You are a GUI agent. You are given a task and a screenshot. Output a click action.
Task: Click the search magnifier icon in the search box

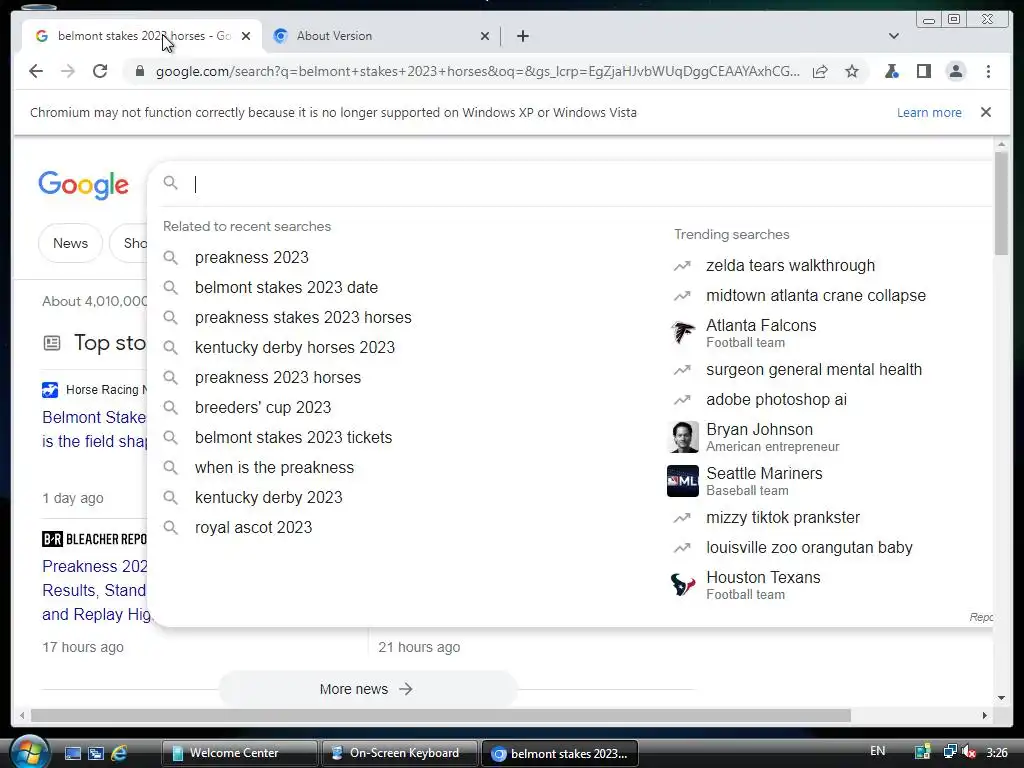(x=170, y=183)
